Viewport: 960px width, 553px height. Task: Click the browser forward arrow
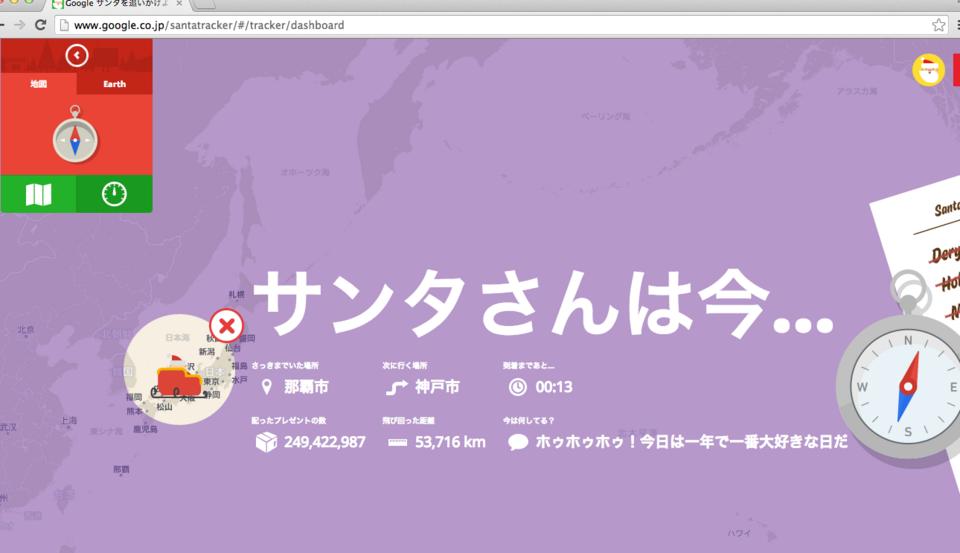(20, 25)
